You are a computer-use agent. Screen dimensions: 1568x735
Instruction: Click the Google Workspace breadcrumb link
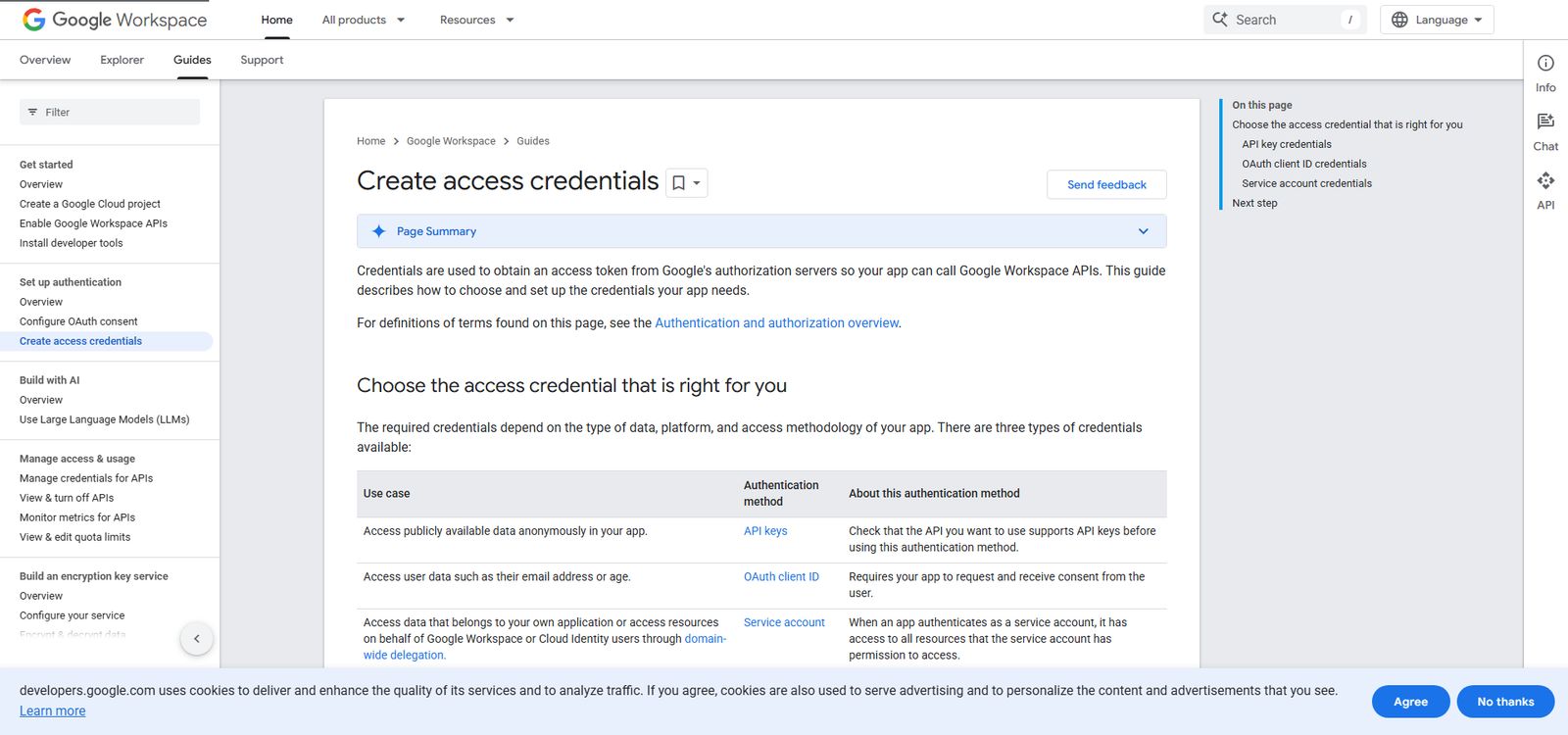[x=451, y=141]
